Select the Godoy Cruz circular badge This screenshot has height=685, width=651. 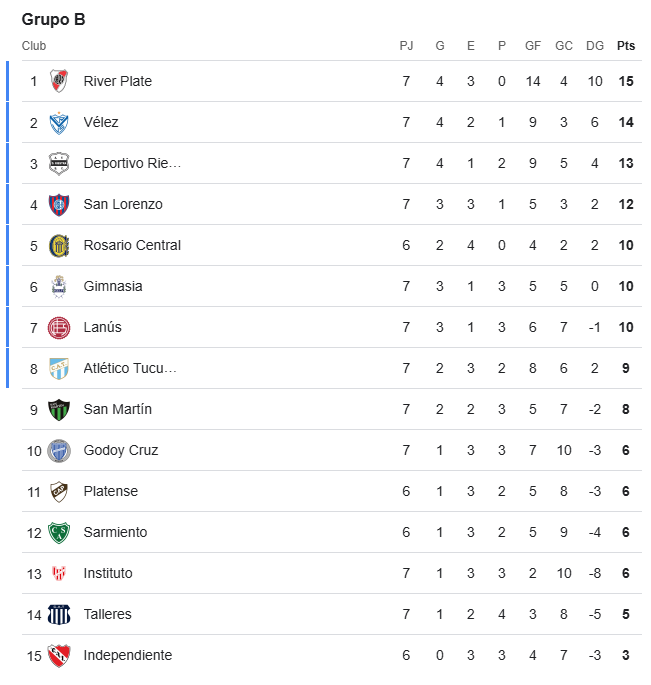tap(59, 451)
